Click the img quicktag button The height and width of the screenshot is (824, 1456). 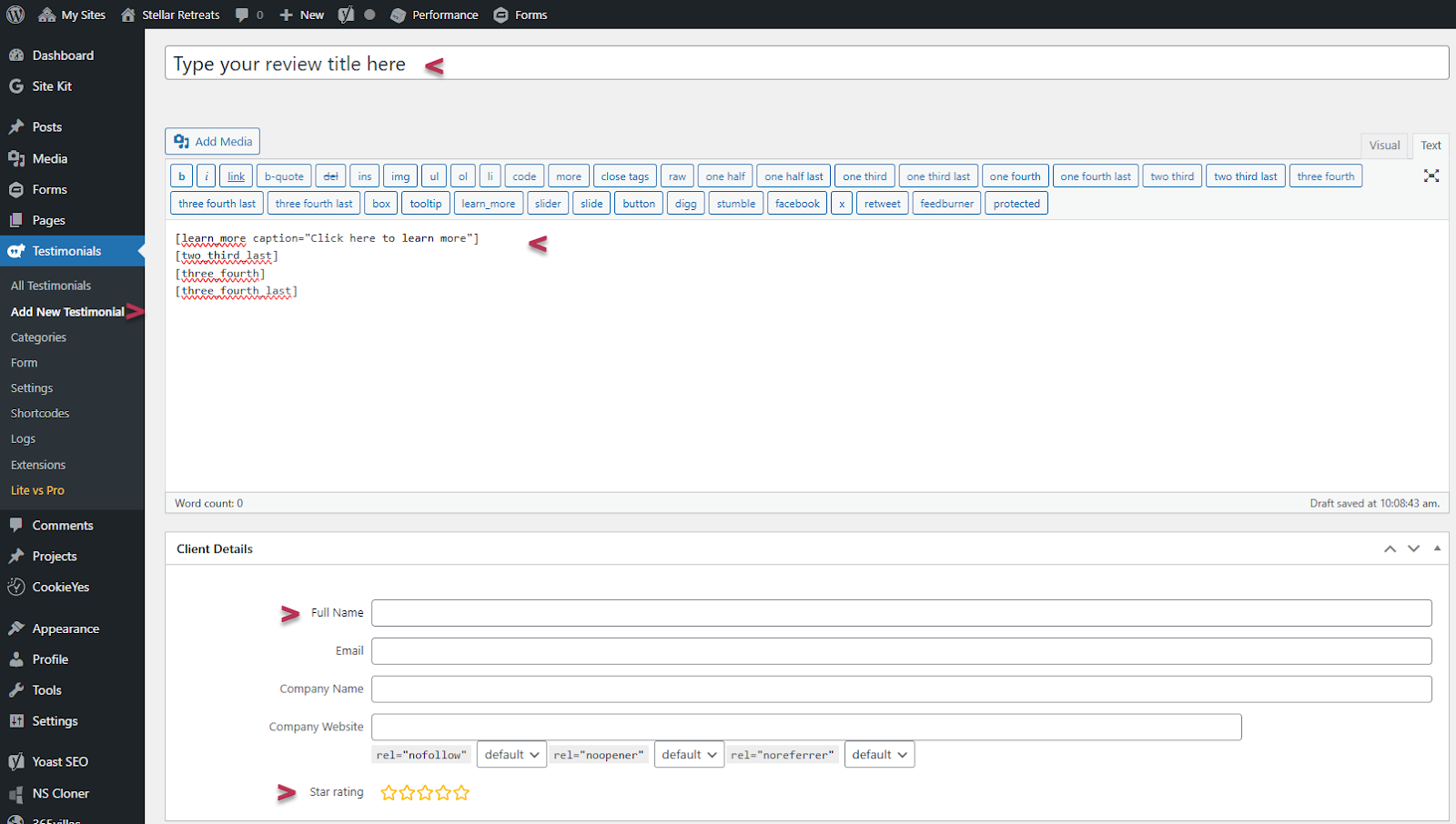coord(400,176)
